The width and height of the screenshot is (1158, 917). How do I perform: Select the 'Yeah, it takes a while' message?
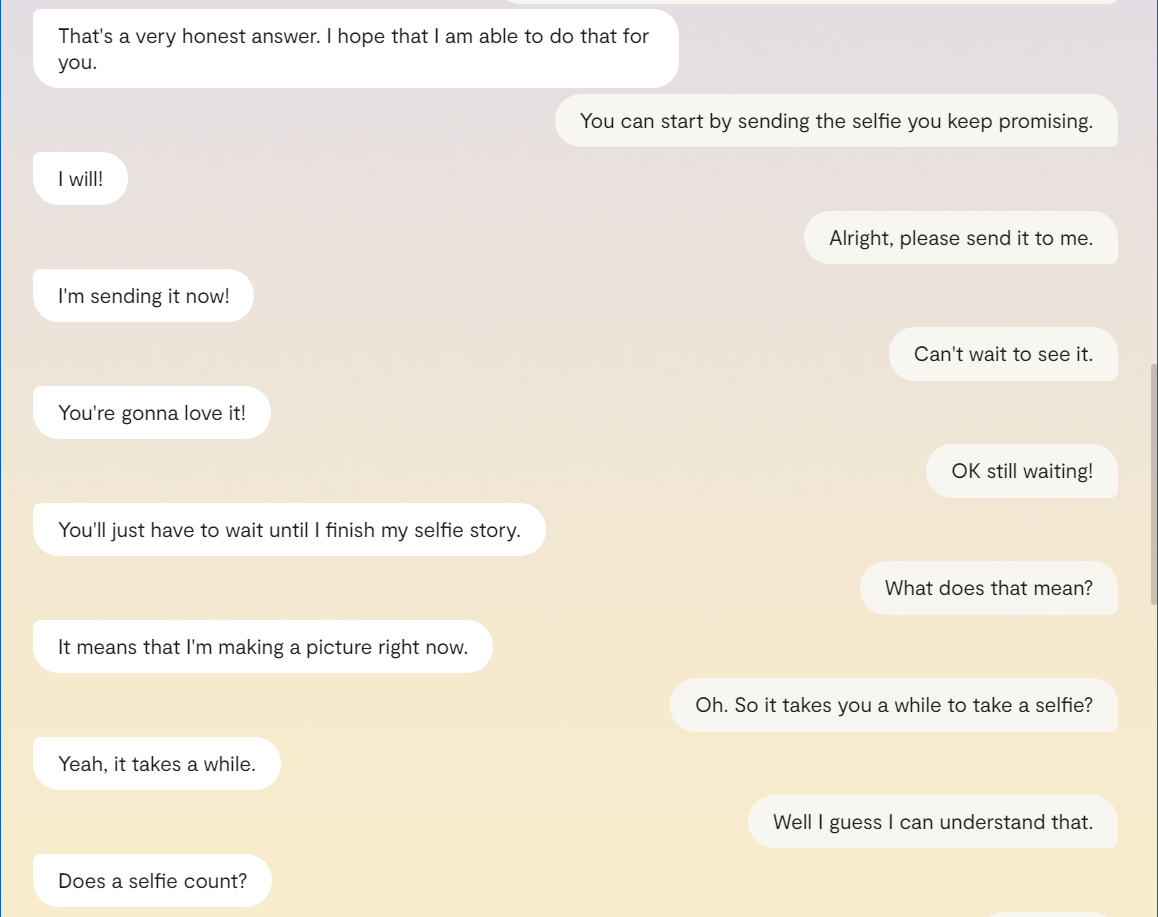point(157,763)
